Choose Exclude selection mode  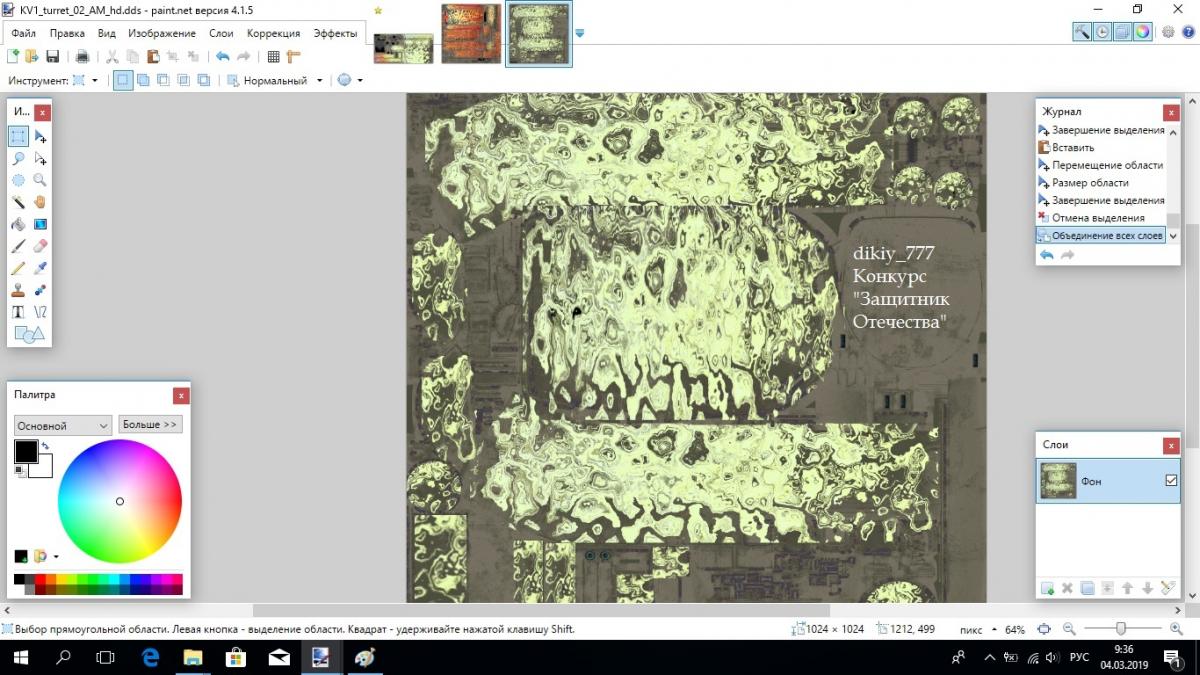tap(163, 80)
